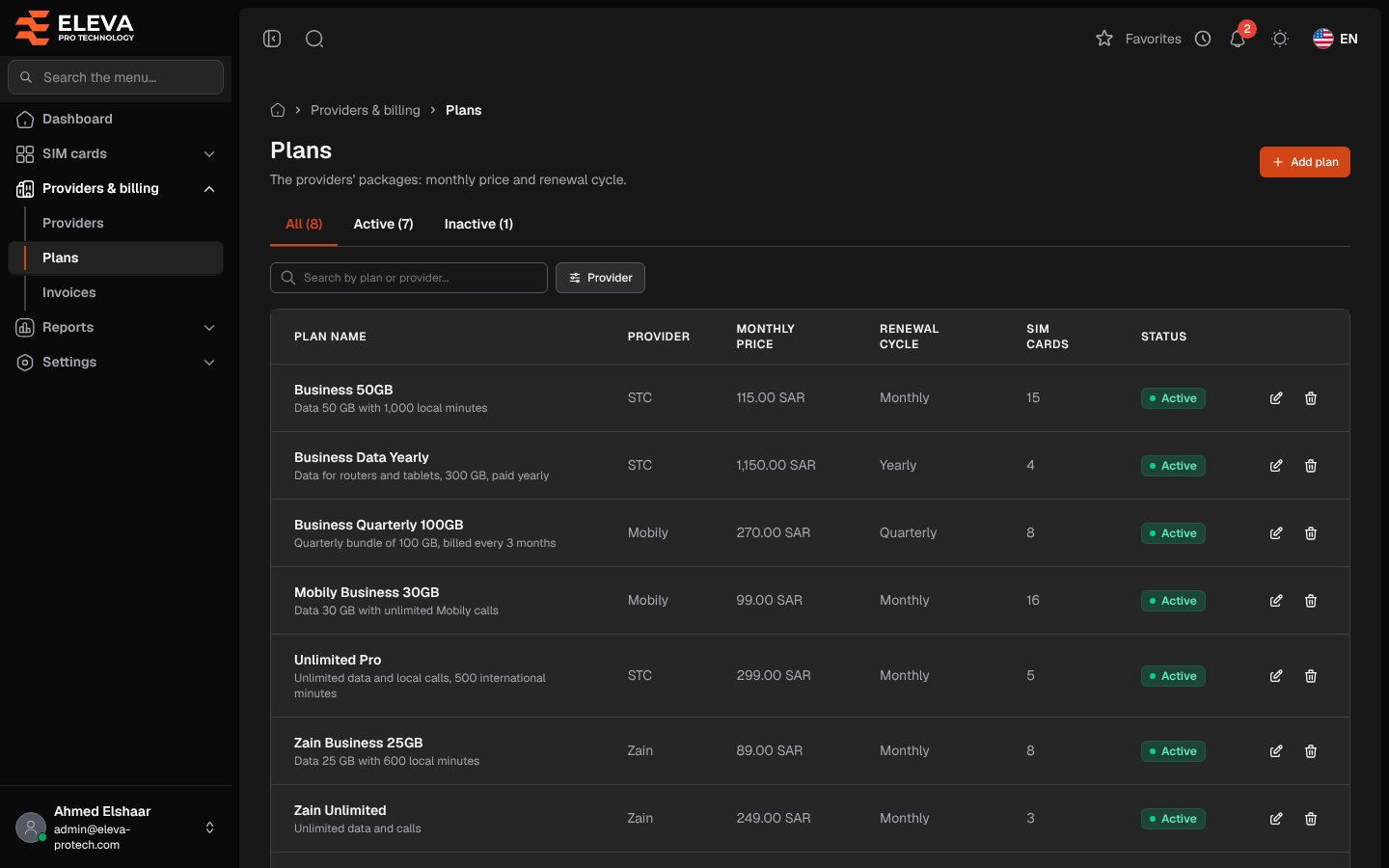The width and height of the screenshot is (1389, 868).
Task: Delete the Business 50GB plan
Action: tap(1311, 398)
